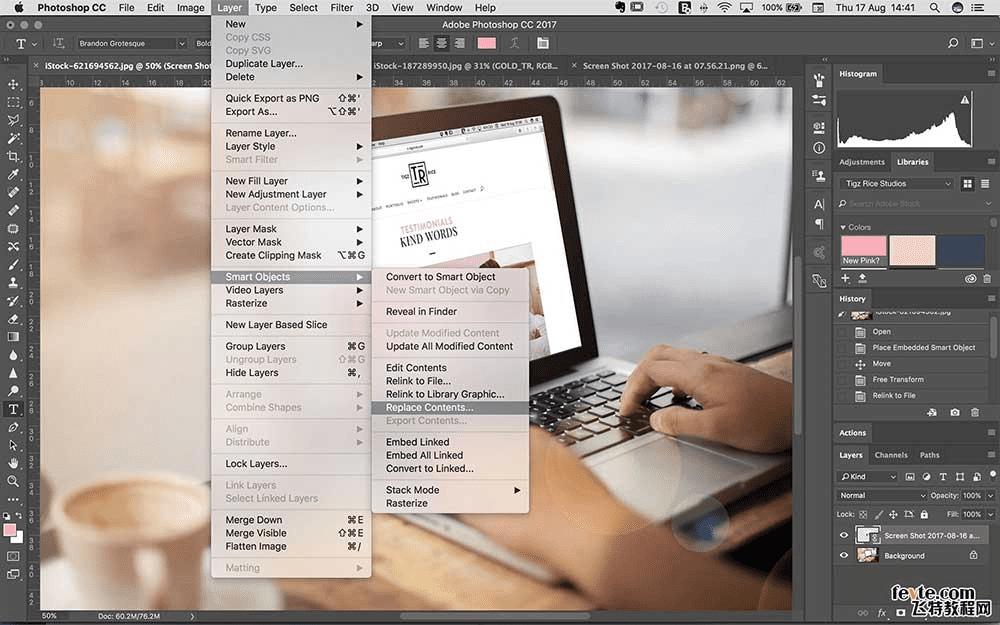Collapse the Colors section in Libraries
Screen dimensions: 1000x625
tap(843, 228)
